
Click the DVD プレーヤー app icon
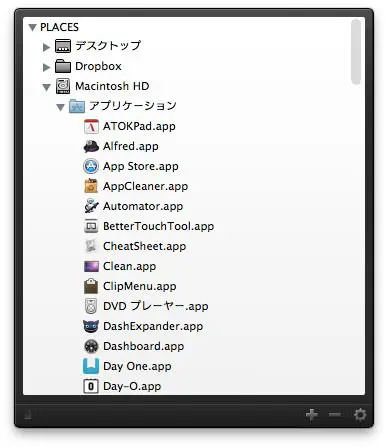point(91,306)
